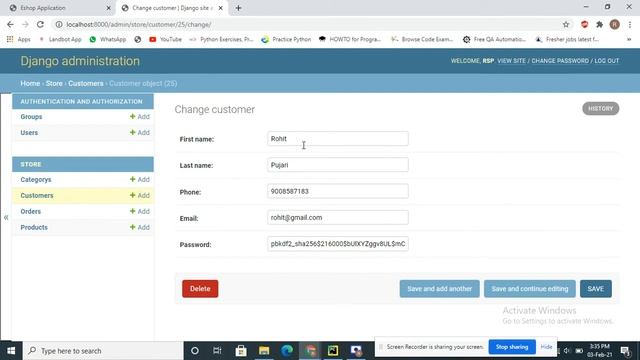This screenshot has width=640, height=360.
Task: Add a new Group
Action: [x=140, y=117]
